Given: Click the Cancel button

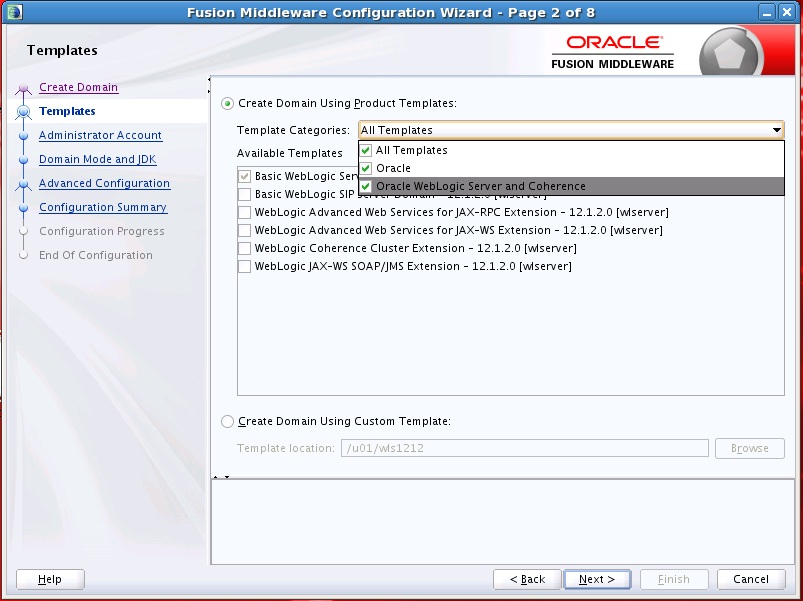Looking at the screenshot, I should coord(751,579).
